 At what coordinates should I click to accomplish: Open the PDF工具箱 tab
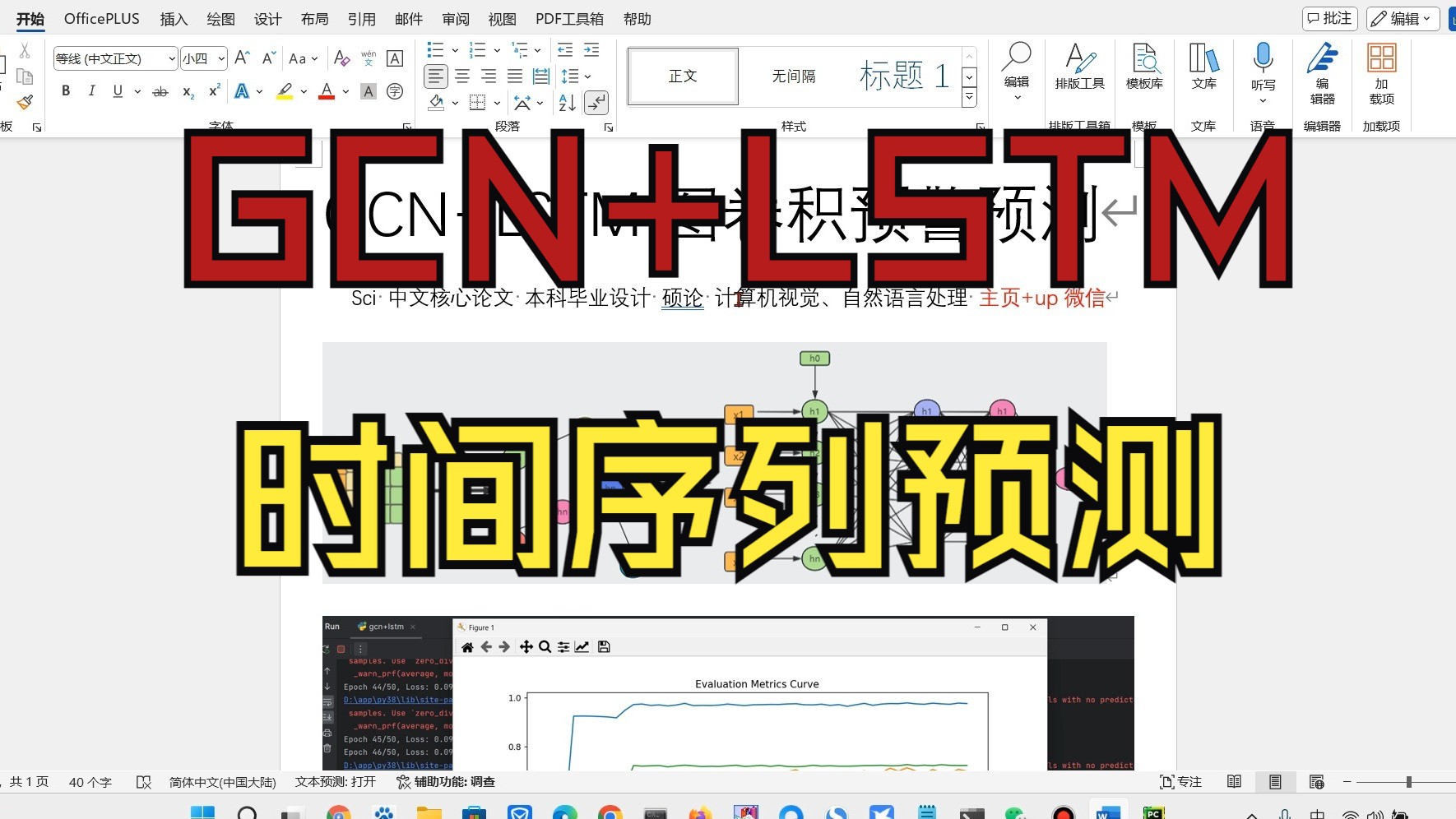click(x=569, y=19)
